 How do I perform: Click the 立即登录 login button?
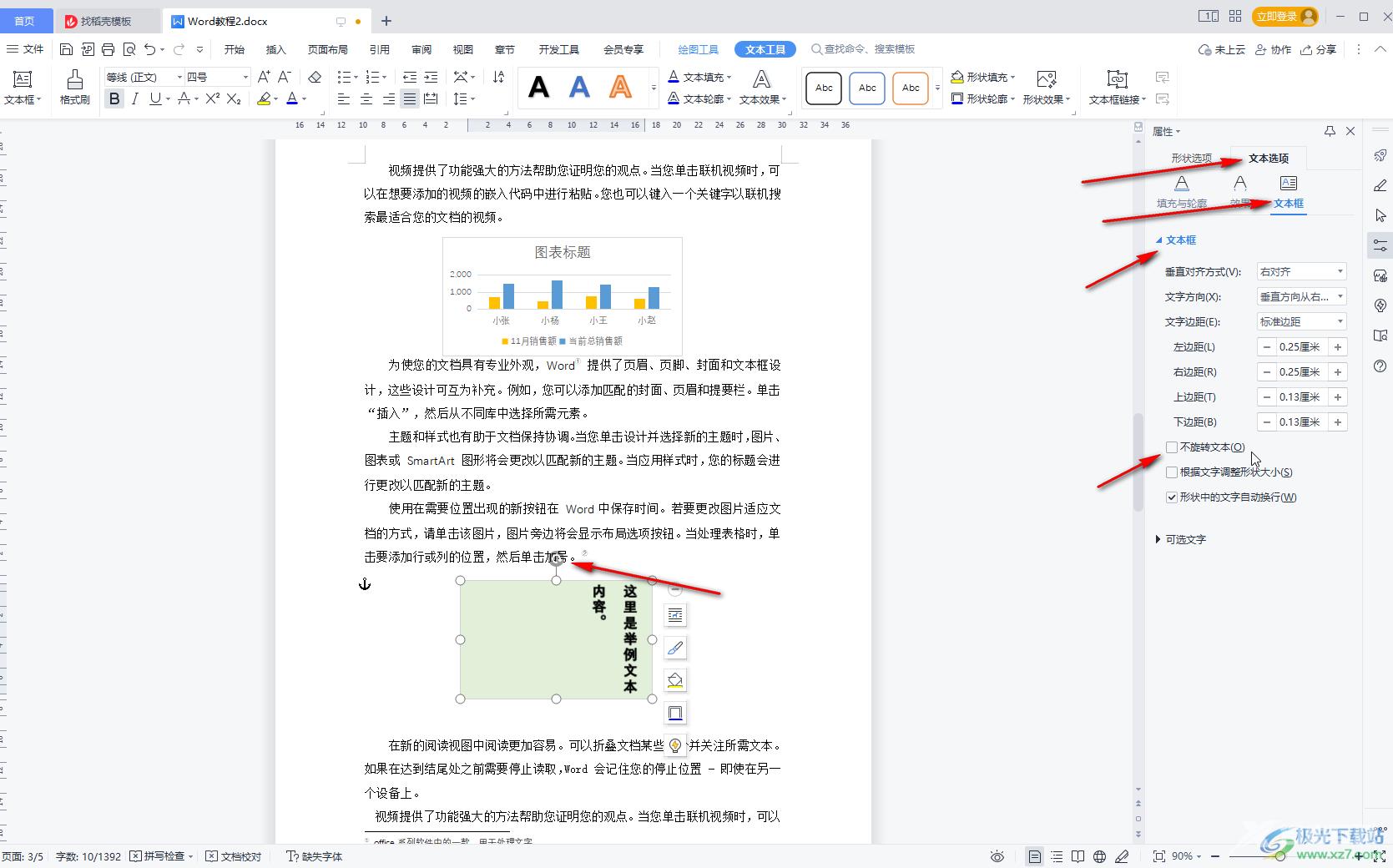tap(1285, 16)
